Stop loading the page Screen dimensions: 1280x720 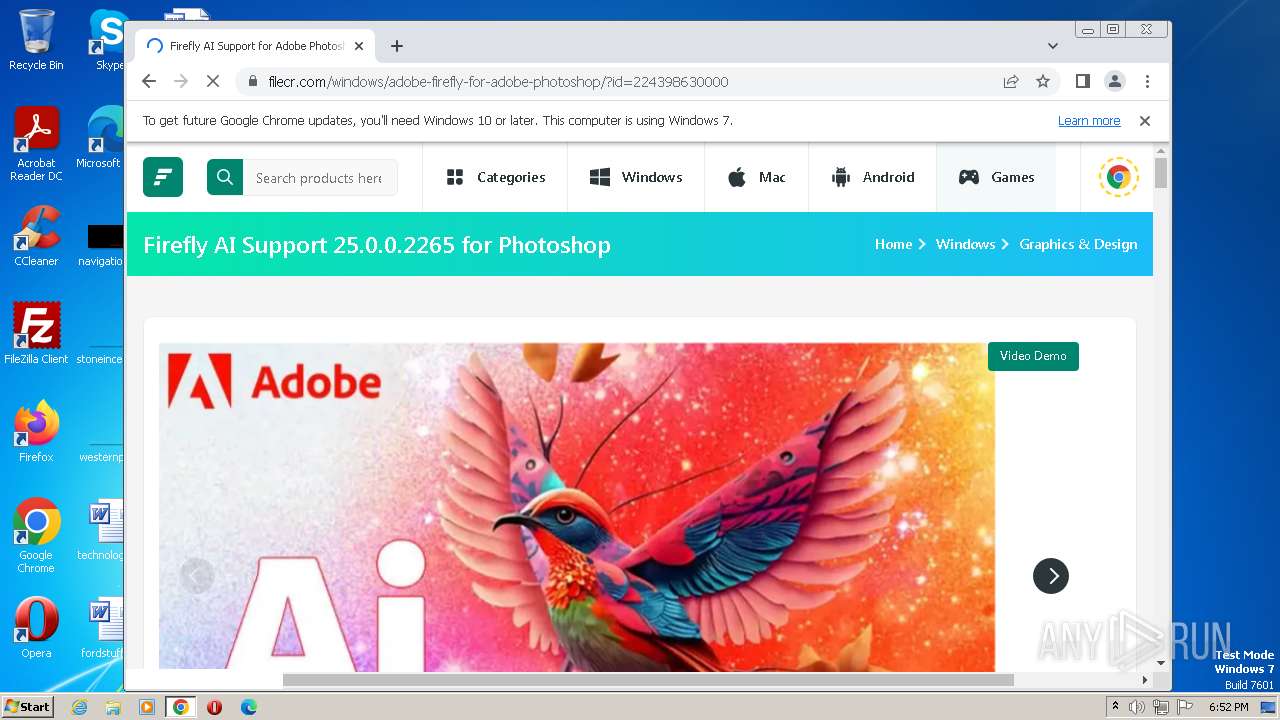[x=213, y=82]
